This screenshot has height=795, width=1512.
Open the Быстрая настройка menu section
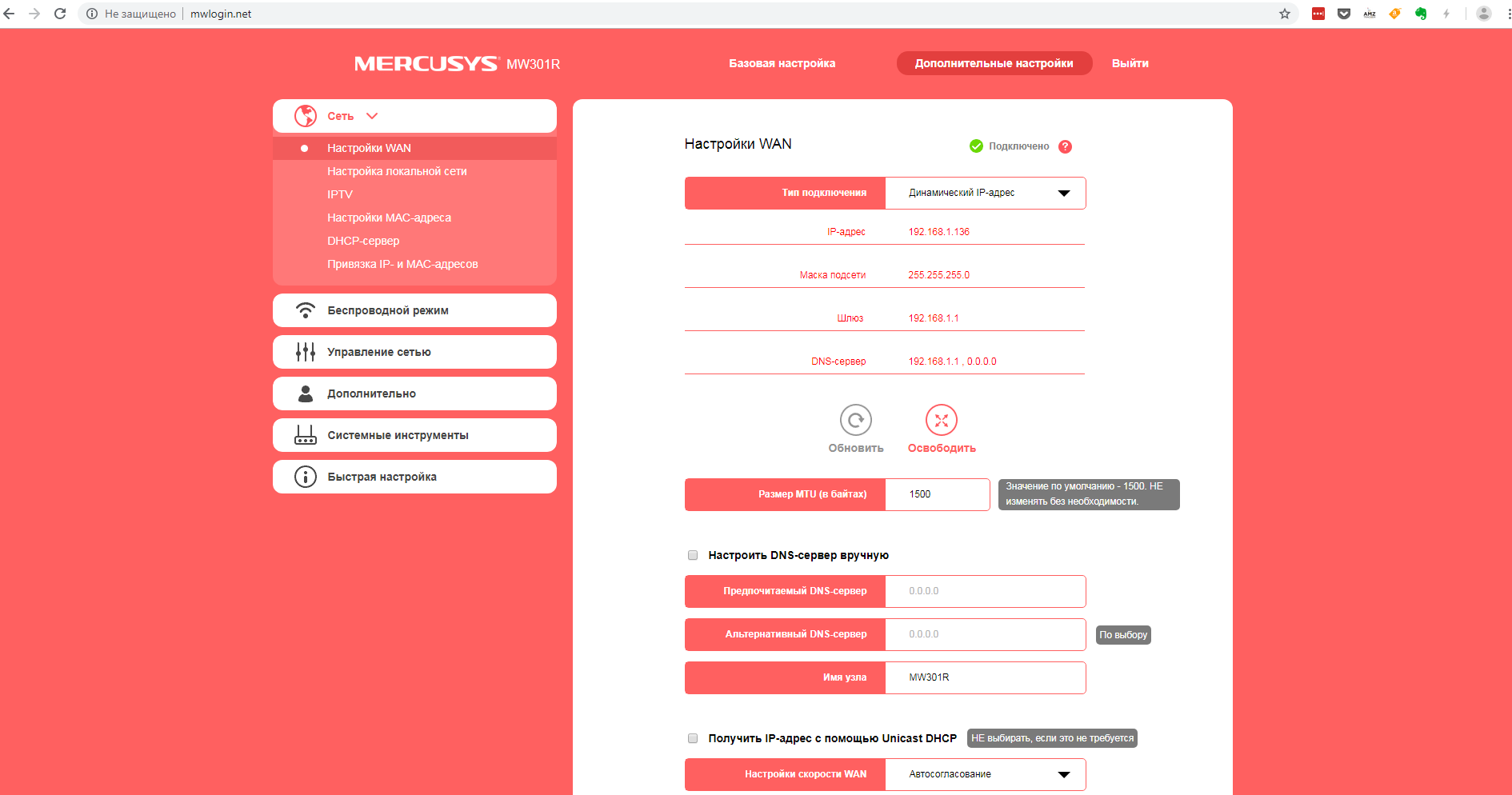(414, 477)
